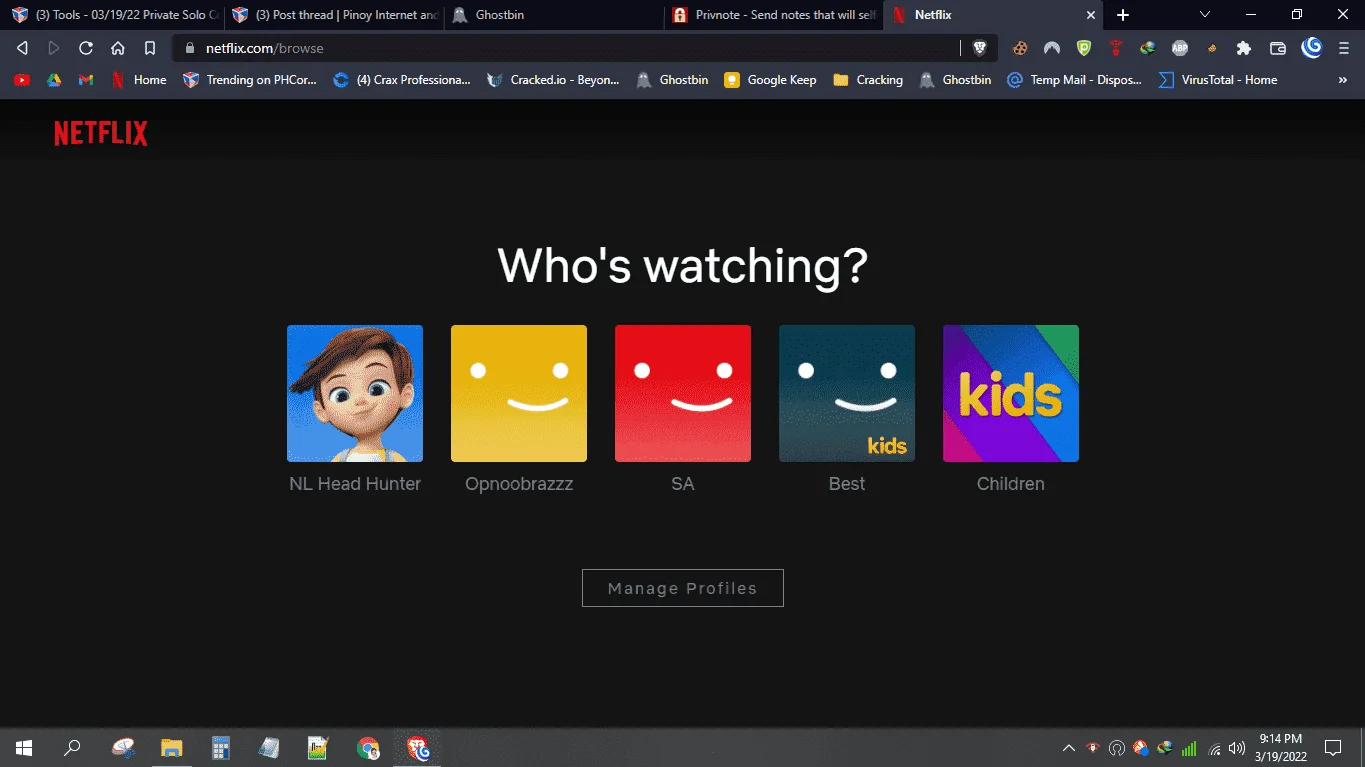1365x767 pixels.
Task: Open Windows search magnifier icon
Action: [x=72, y=747]
